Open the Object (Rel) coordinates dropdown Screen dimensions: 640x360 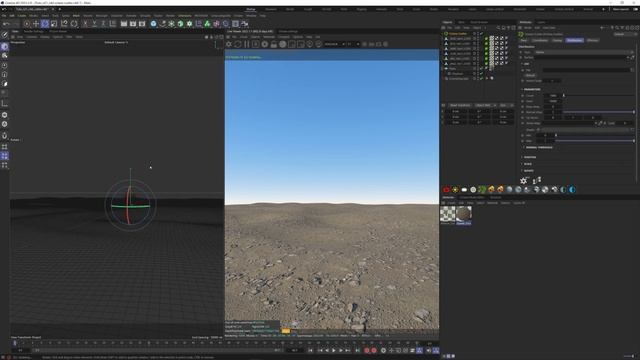click(x=486, y=105)
